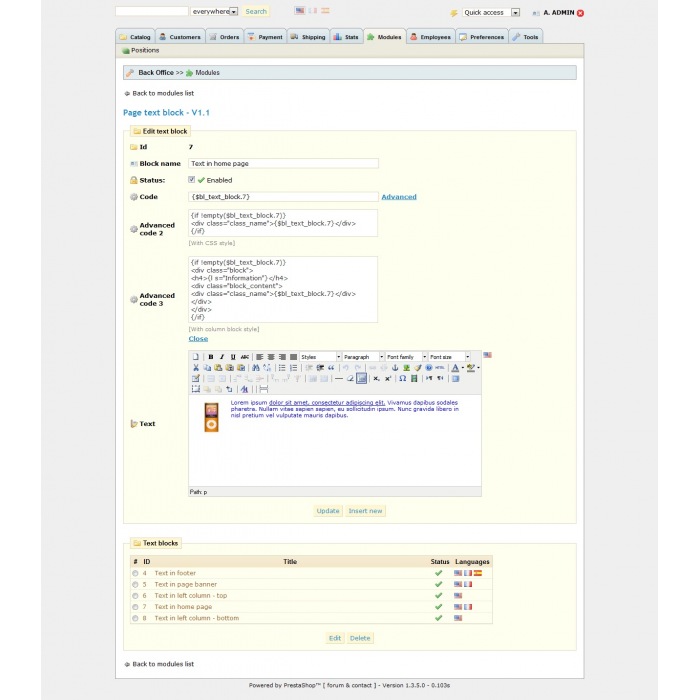Toggle underline formatting in the editor
This screenshot has width=700, height=700.
click(233, 357)
